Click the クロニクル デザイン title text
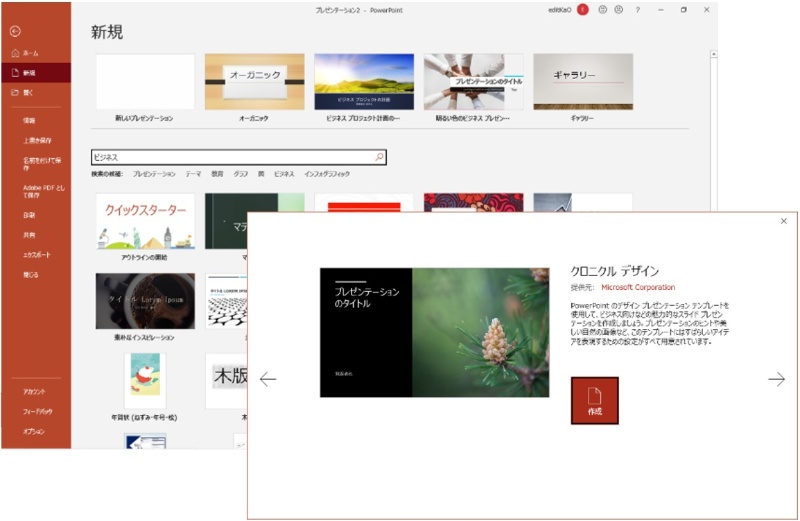 pos(615,271)
